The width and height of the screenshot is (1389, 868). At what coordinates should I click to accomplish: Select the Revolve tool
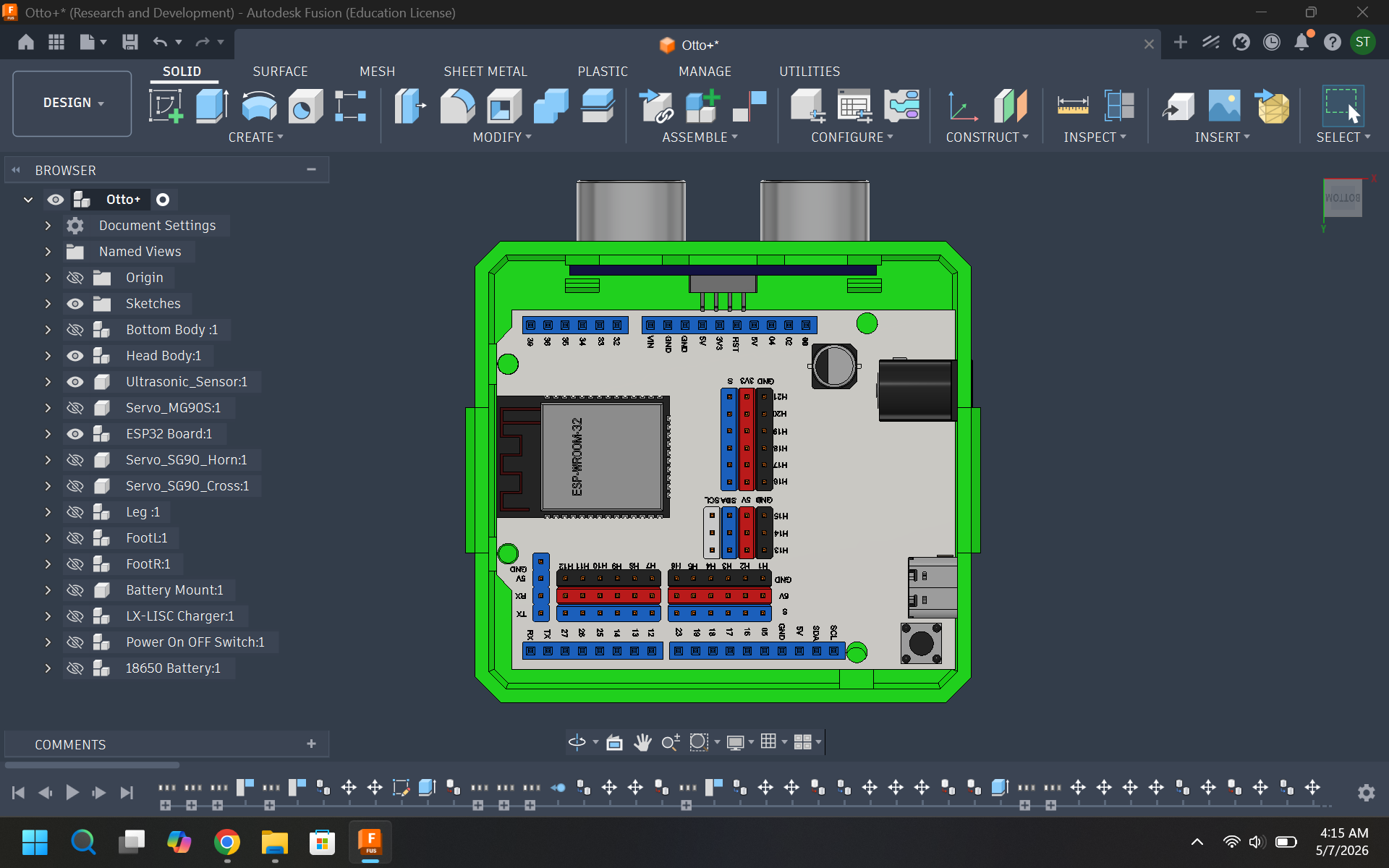pyautogui.click(x=259, y=106)
